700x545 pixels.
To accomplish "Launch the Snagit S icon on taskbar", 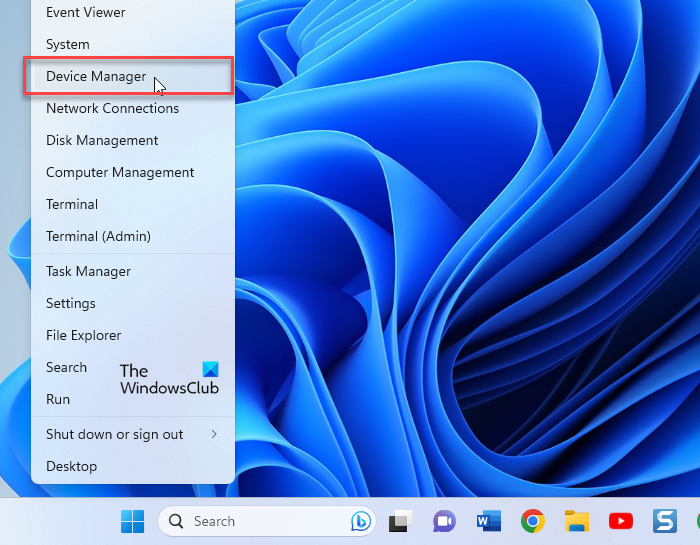I will point(665,521).
